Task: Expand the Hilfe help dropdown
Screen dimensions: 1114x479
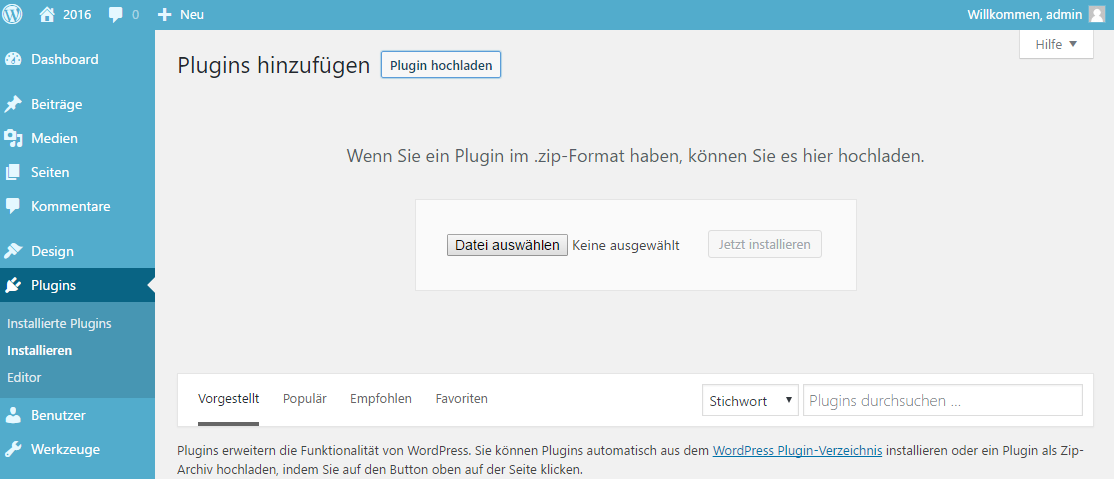Action: [1056, 44]
